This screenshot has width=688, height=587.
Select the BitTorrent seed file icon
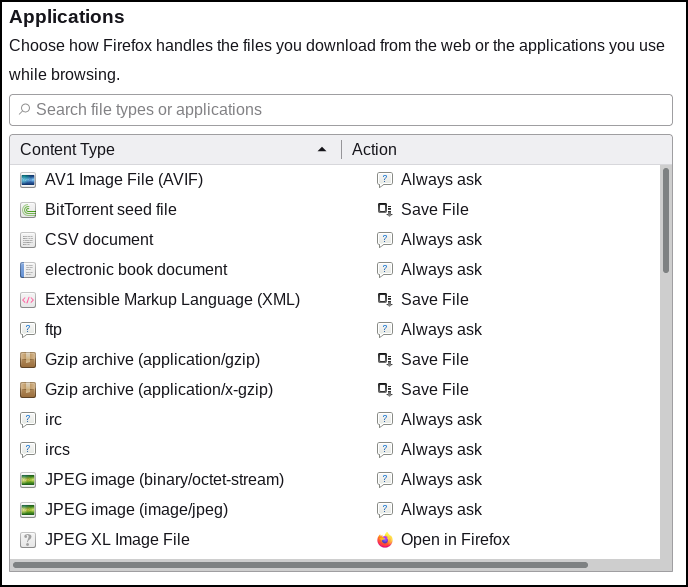[28, 210]
